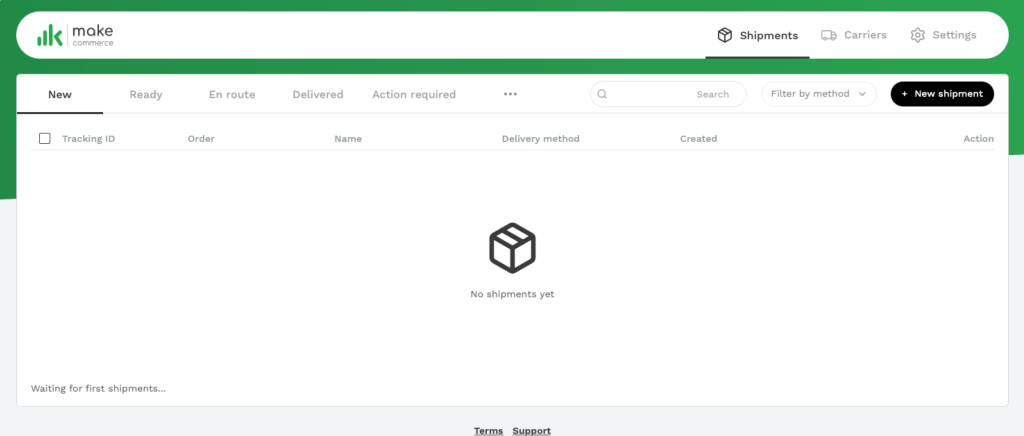Click the Shipments box icon in navigation

tap(725, 35)
